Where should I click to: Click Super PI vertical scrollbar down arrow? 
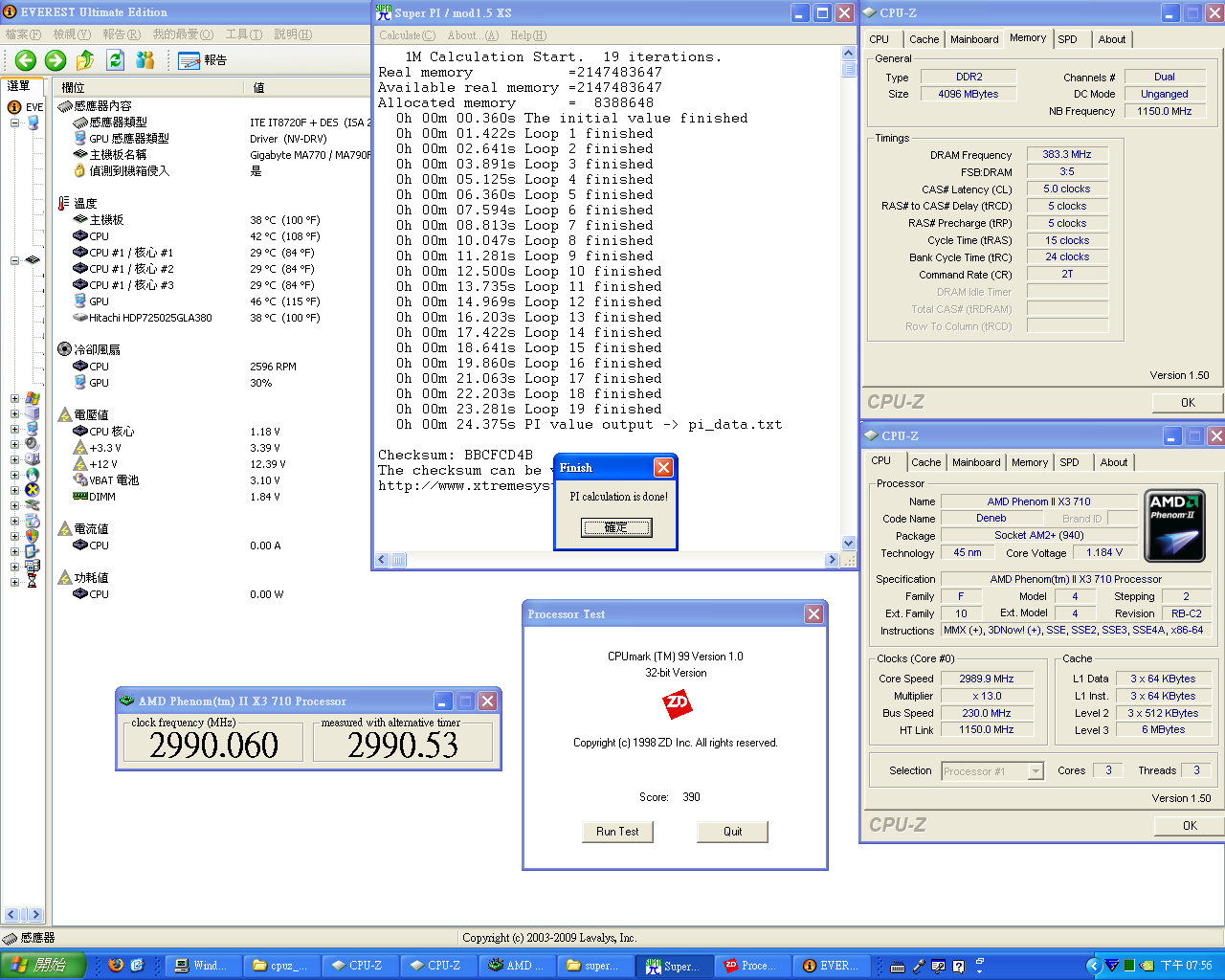(x=849, y=543)
